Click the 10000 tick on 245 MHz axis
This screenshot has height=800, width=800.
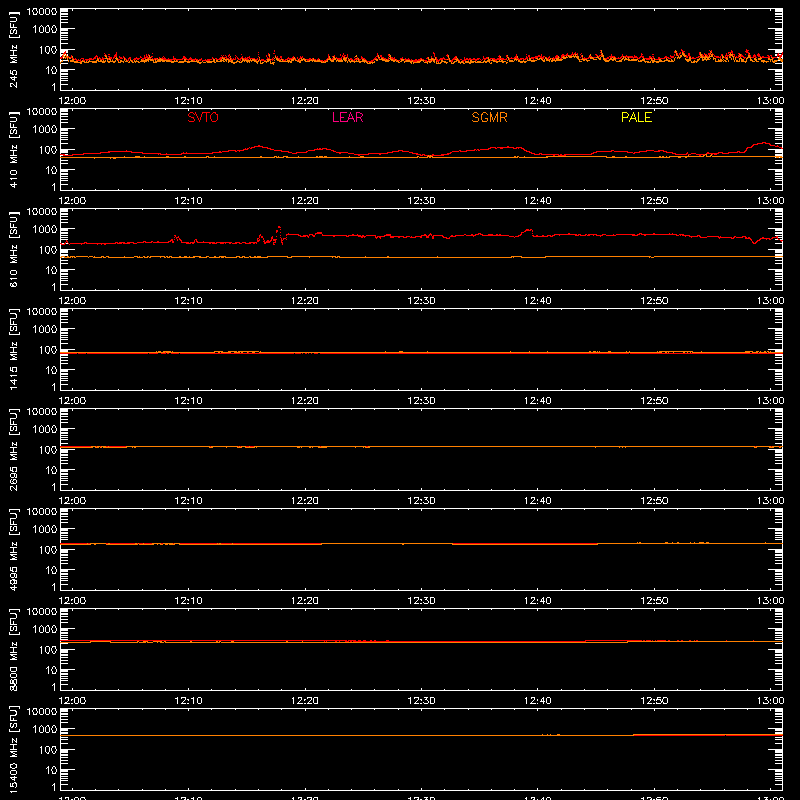(42, 12)
